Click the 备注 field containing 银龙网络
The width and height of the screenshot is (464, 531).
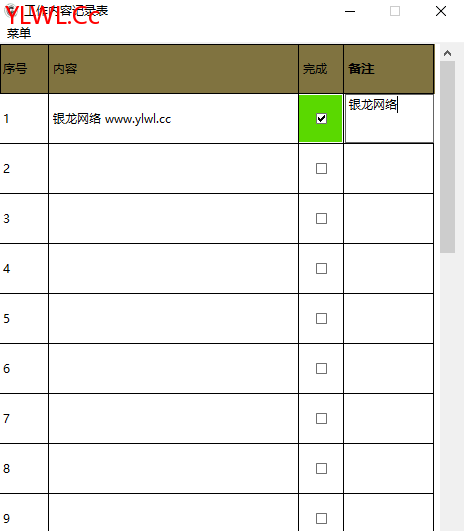[x=389, y=119]
